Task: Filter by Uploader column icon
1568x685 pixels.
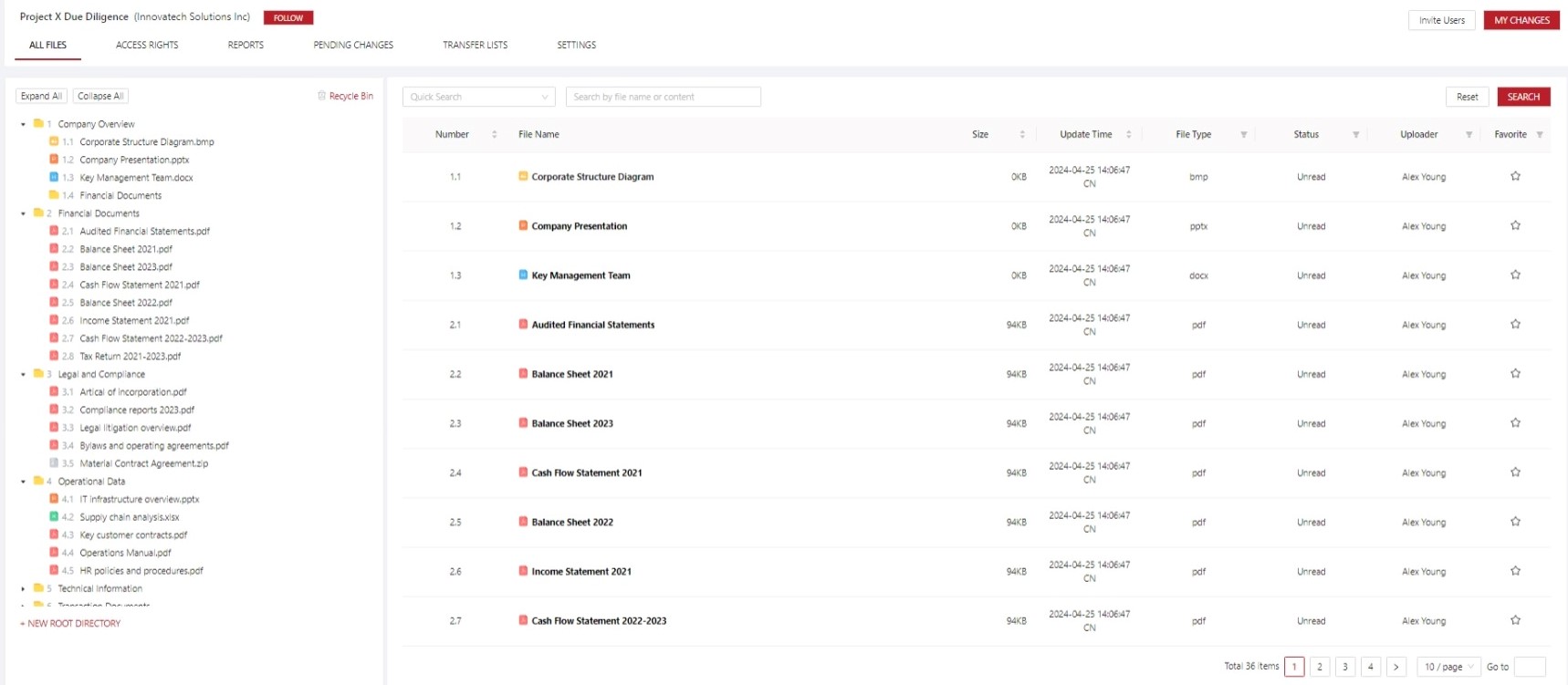Action: [x=1469, y=135]
